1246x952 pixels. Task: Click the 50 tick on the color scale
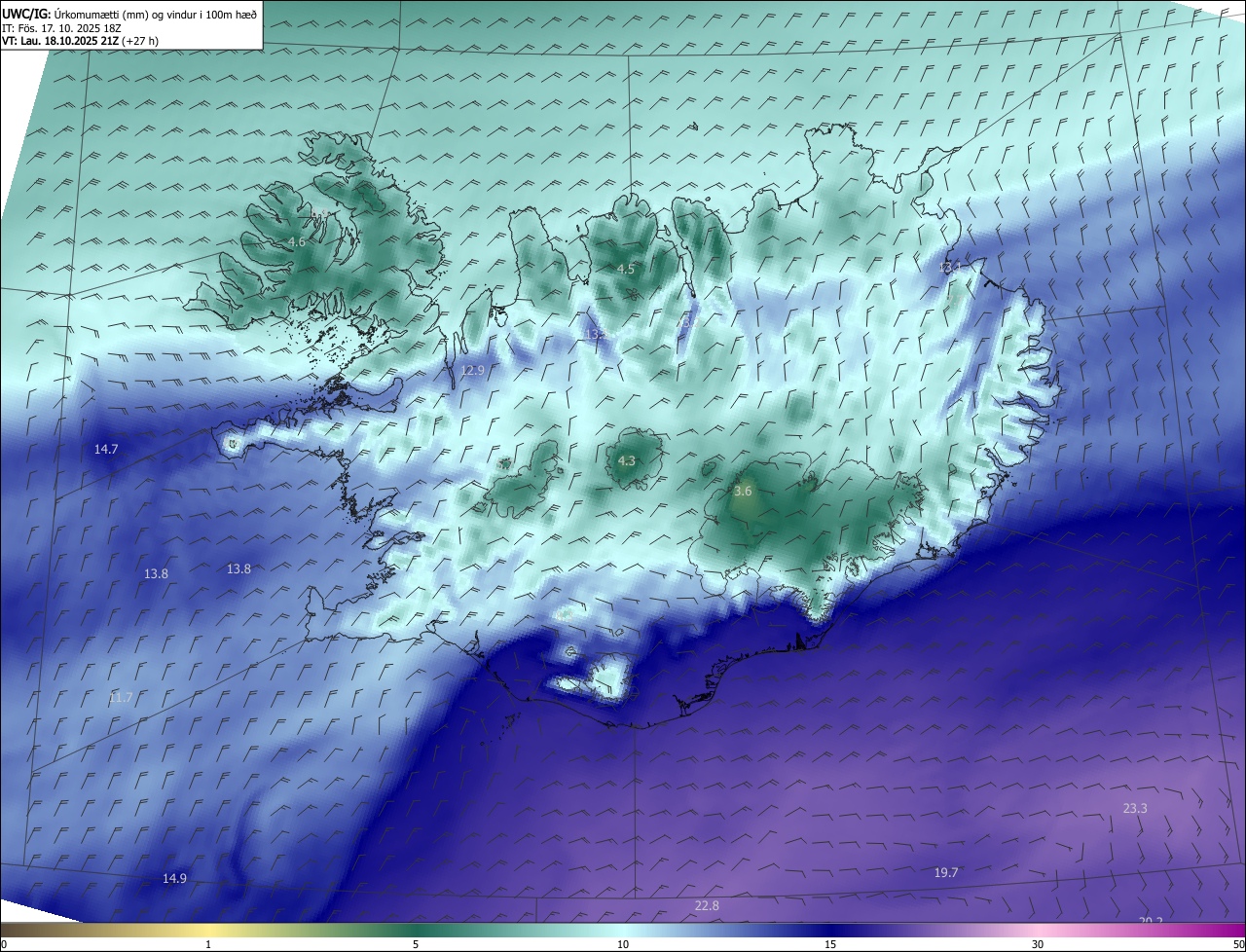pos(1238,944)
